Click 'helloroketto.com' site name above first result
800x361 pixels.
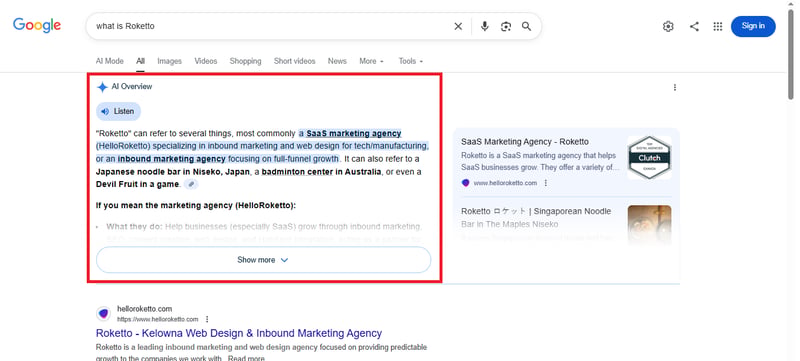tap(144, 309)
